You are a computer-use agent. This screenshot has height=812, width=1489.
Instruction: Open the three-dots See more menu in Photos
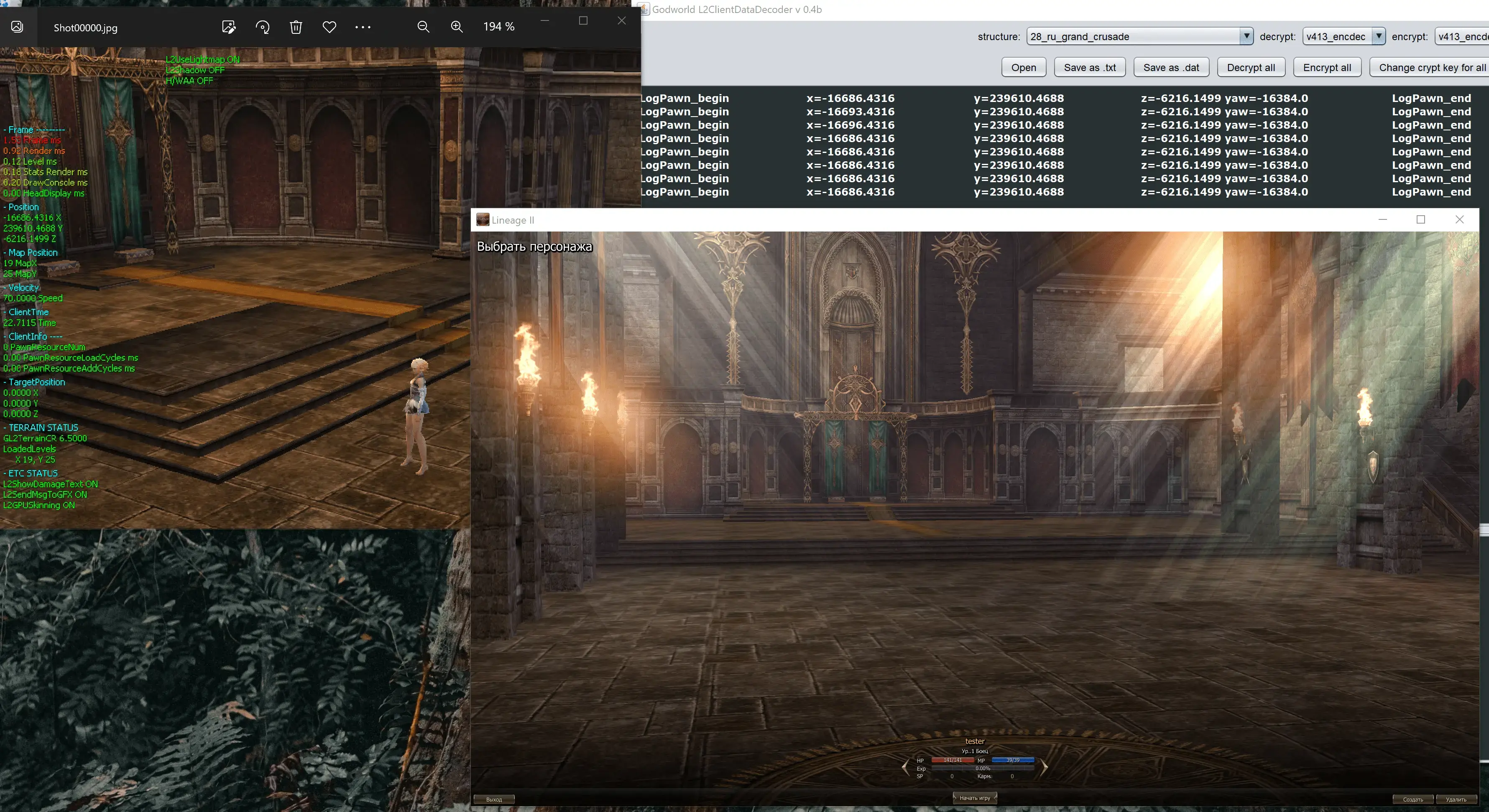coord(363,27)
